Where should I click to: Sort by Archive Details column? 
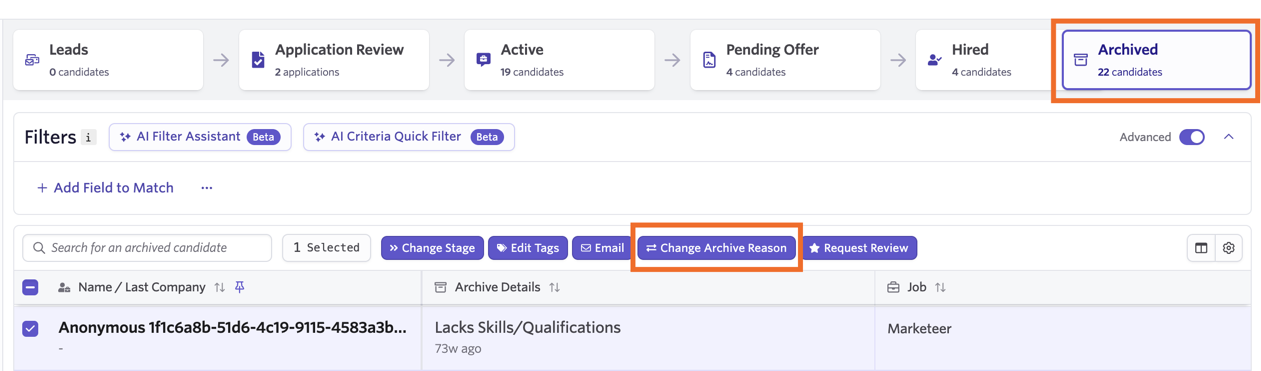555,287
